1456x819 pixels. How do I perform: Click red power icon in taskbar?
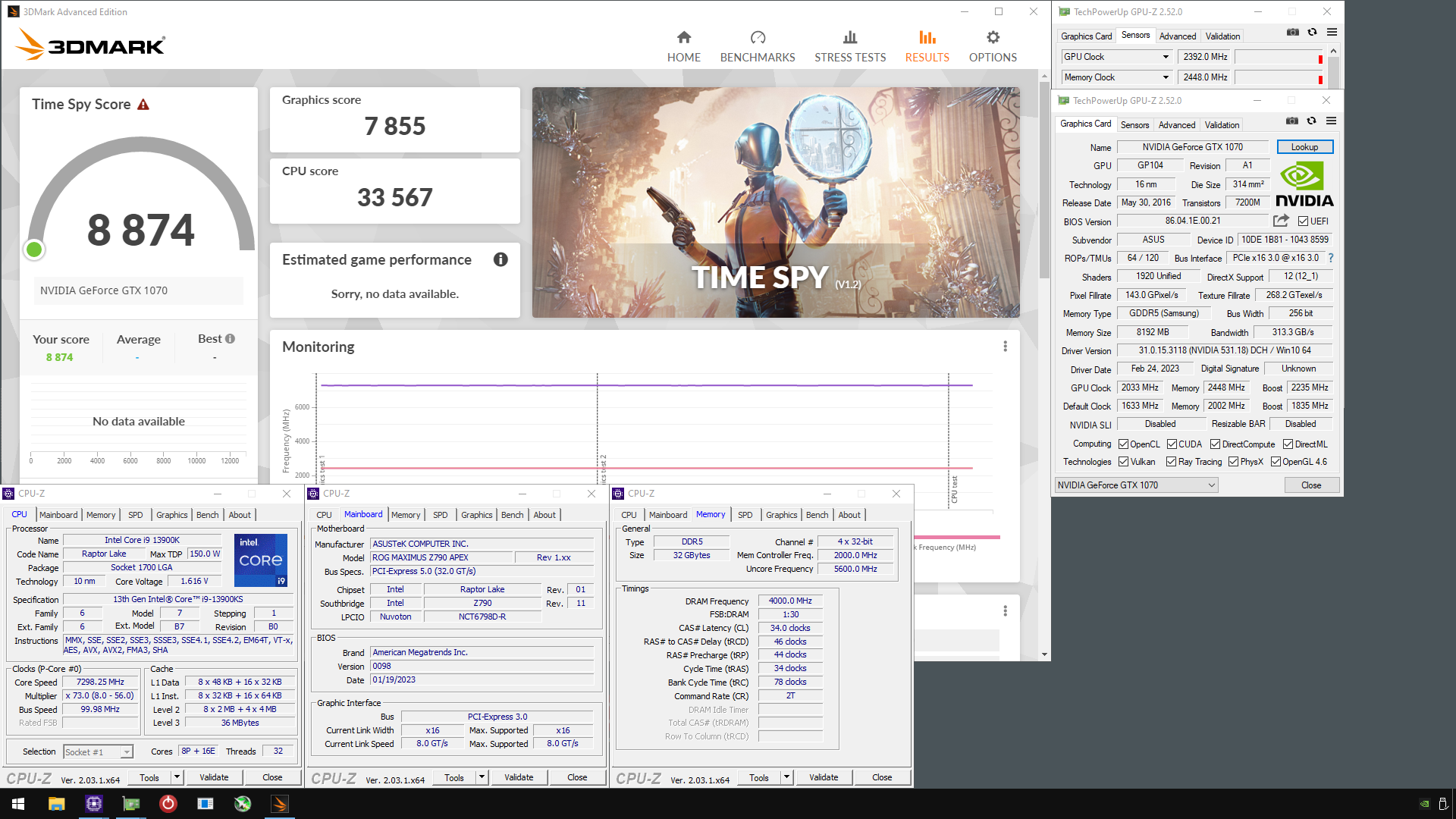click(168, 804)
